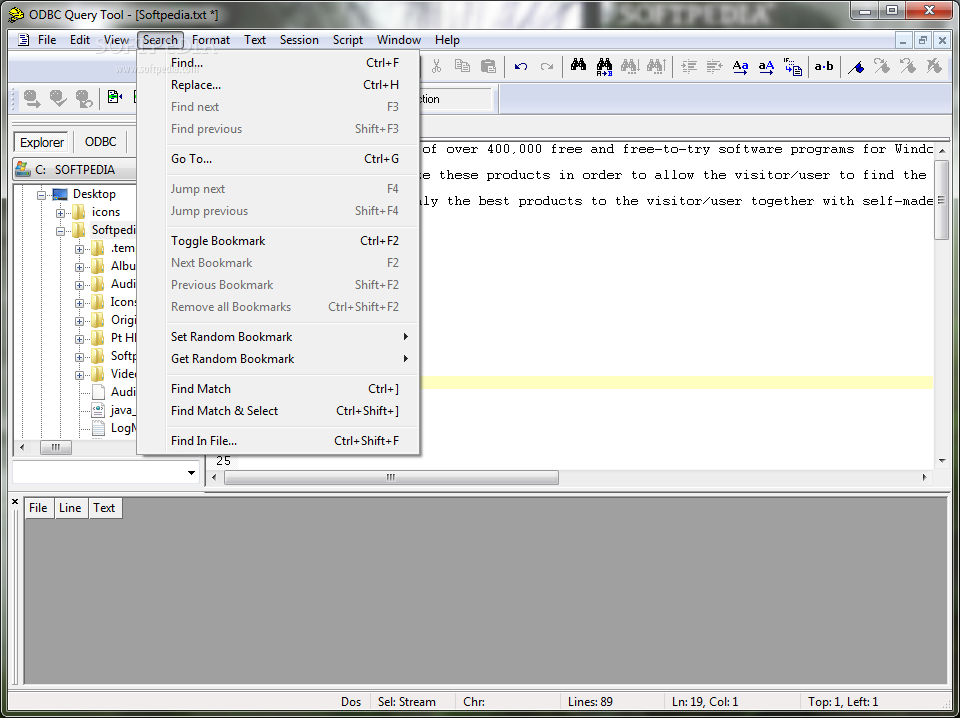Screen dimensions: 960x718
Task: Click the first greyed flag-with-arrow icon
Action: coord(882,66)
